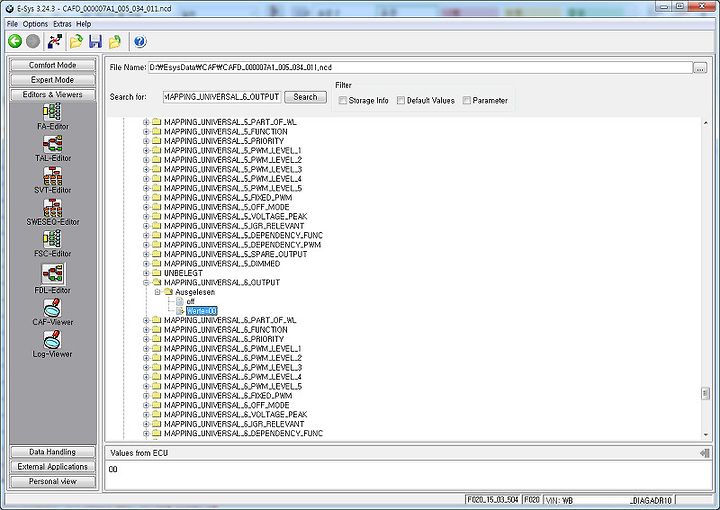Click the Search button
The height and width of the screenshot is (510, 720).
coord(305,97)
